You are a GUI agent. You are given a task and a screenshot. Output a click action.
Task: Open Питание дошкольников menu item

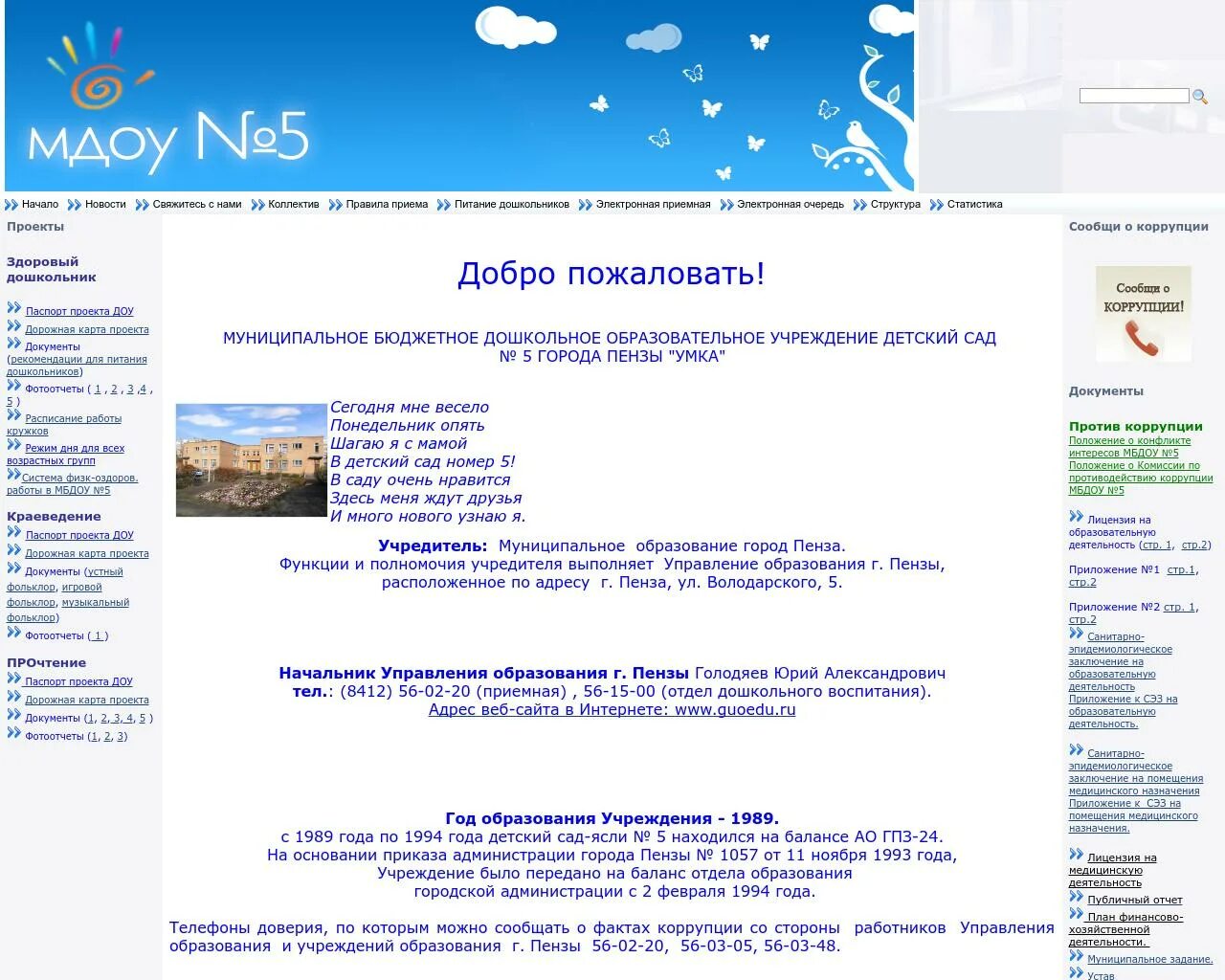click(512, 204)
